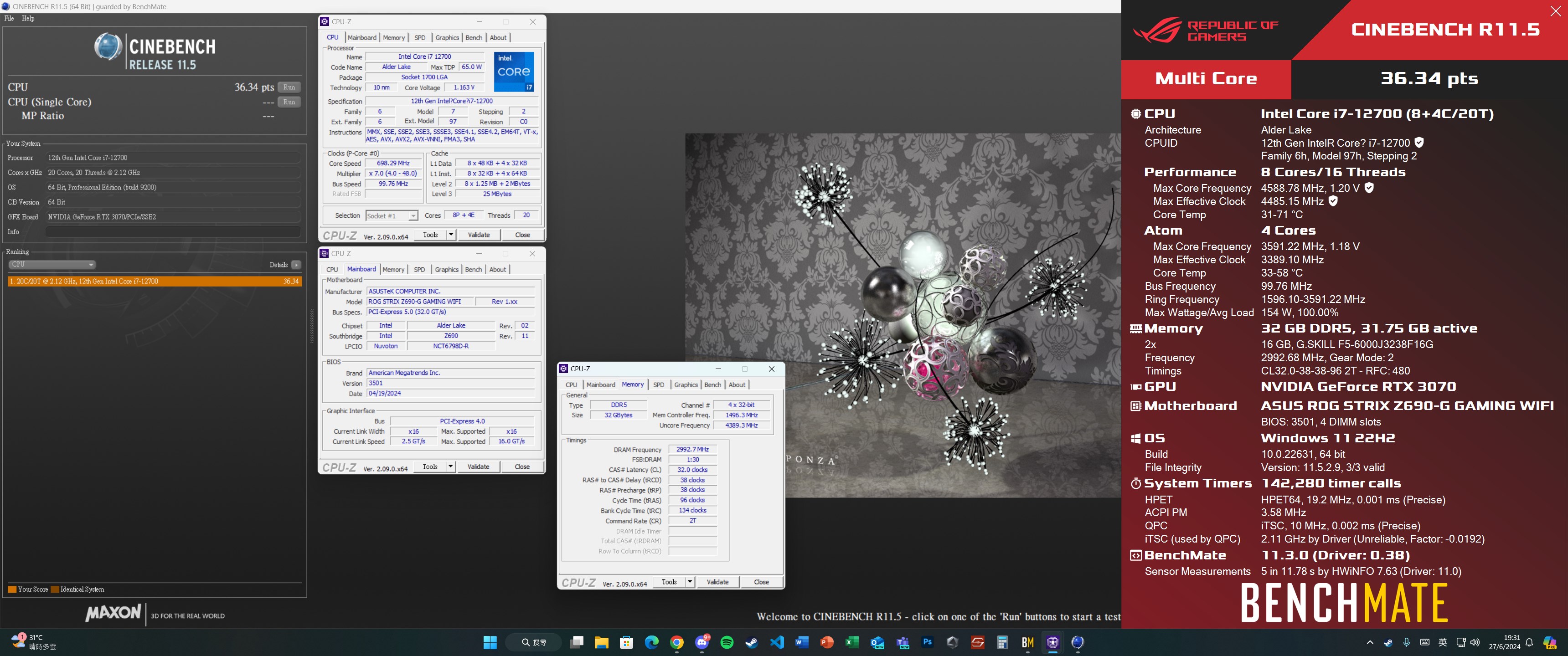Click the Info input field in Cinebench
1568x656 pixels.
coord(173,232)
